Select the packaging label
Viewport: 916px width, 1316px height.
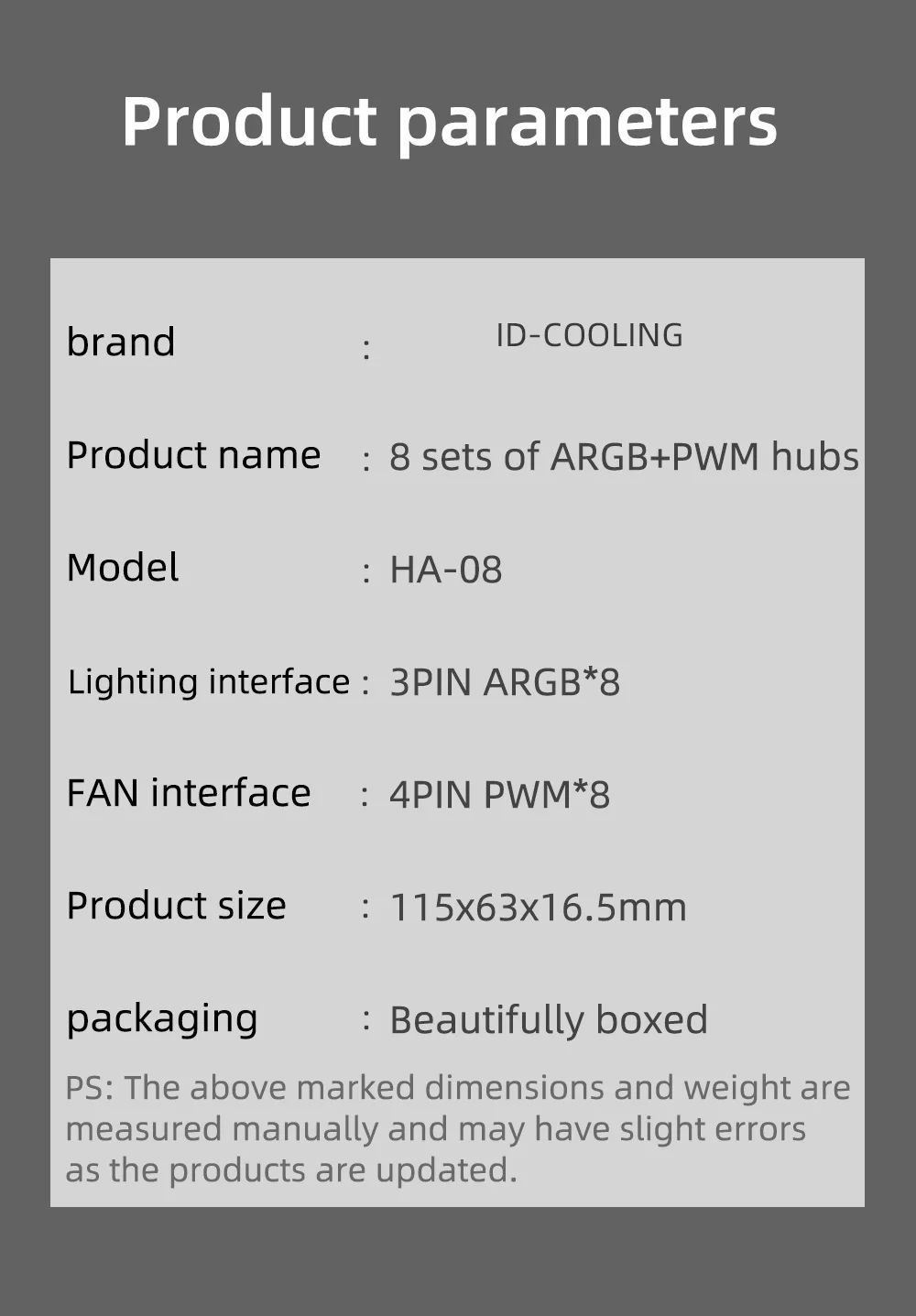[162, 1019]
